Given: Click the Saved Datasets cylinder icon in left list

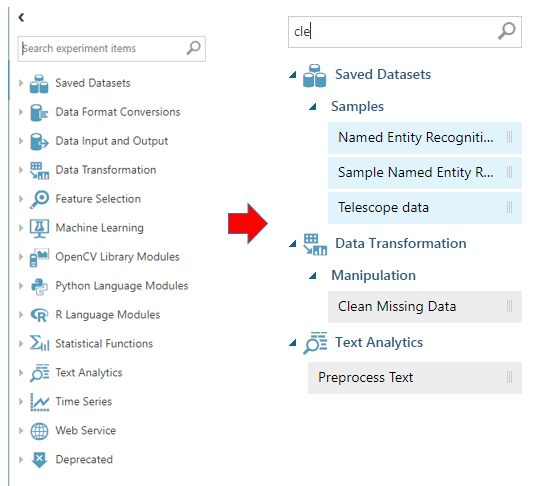Looking at the screenshot, I should (x=39, y=84).
